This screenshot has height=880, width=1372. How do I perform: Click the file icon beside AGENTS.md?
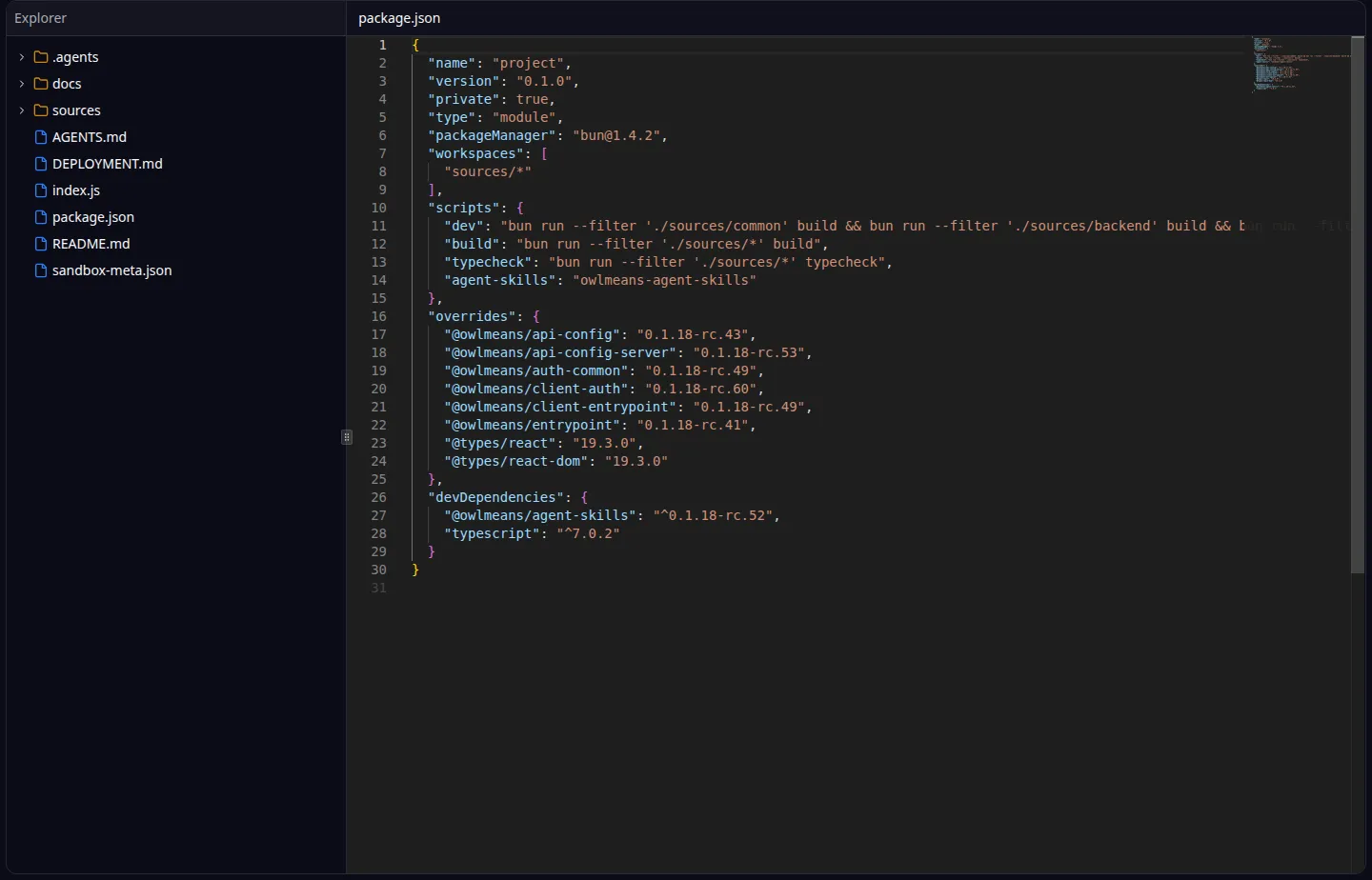coord(41,137)
